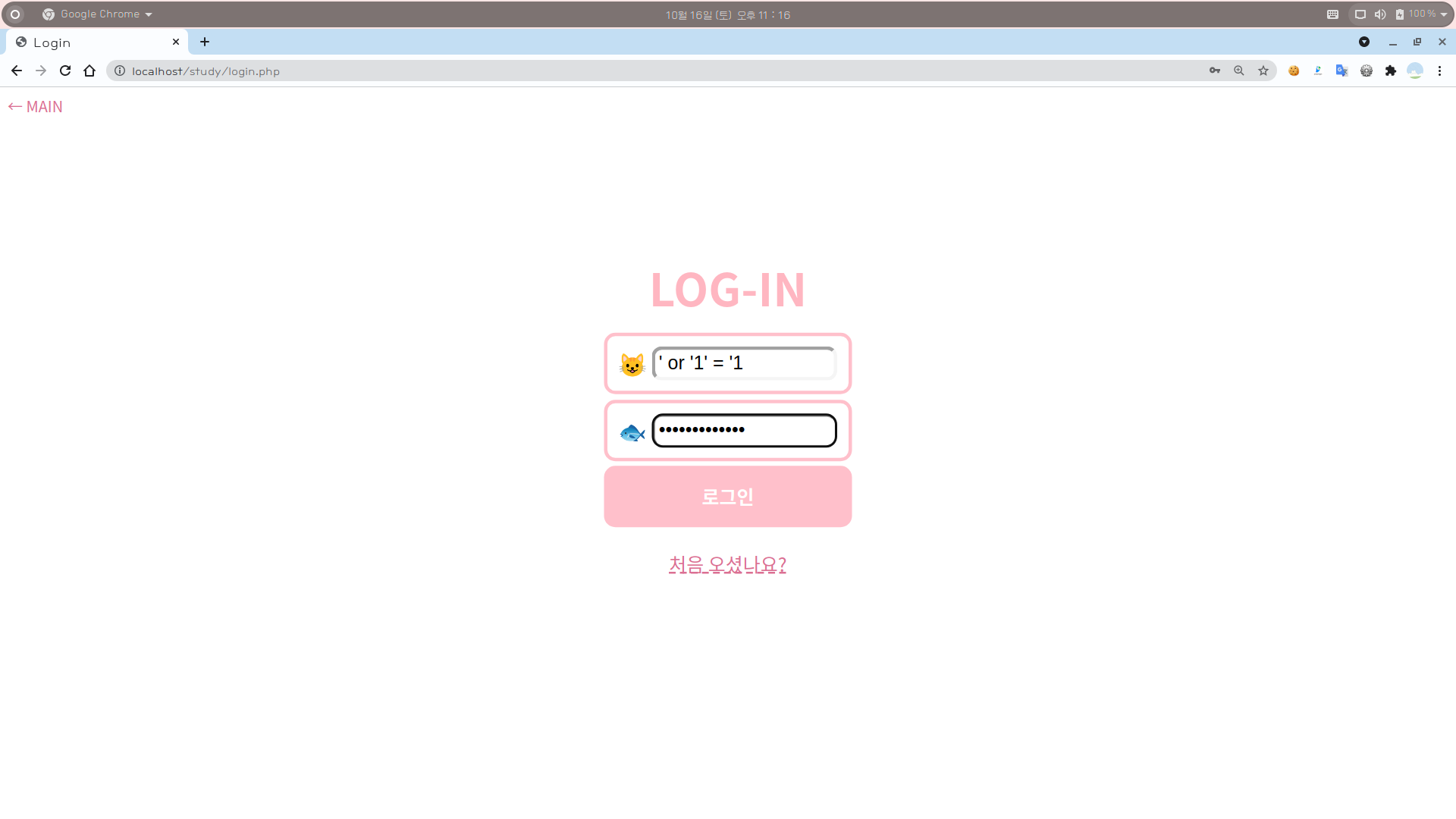Click the address bar URL localhost/study/login.php

pos(206,71)
